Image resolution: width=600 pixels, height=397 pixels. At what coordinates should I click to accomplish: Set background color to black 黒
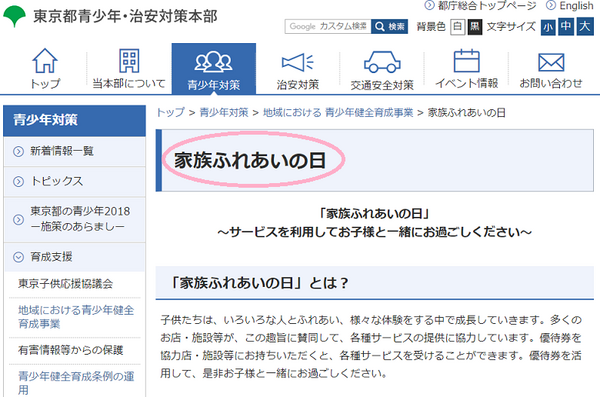click(474, 27)
